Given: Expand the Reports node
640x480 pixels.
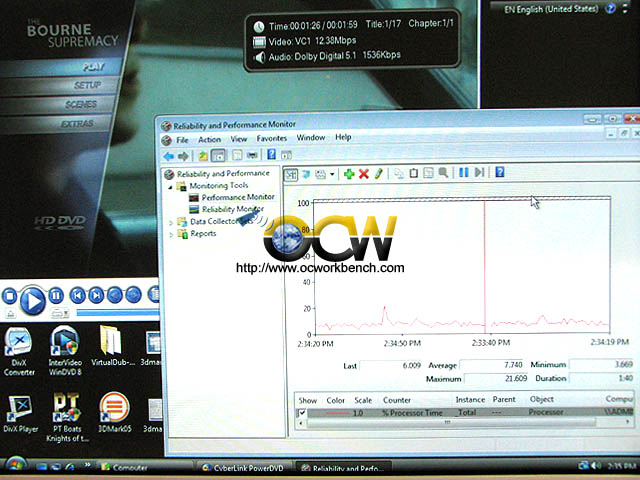Looking at the screenshot, I should [171, 235].
